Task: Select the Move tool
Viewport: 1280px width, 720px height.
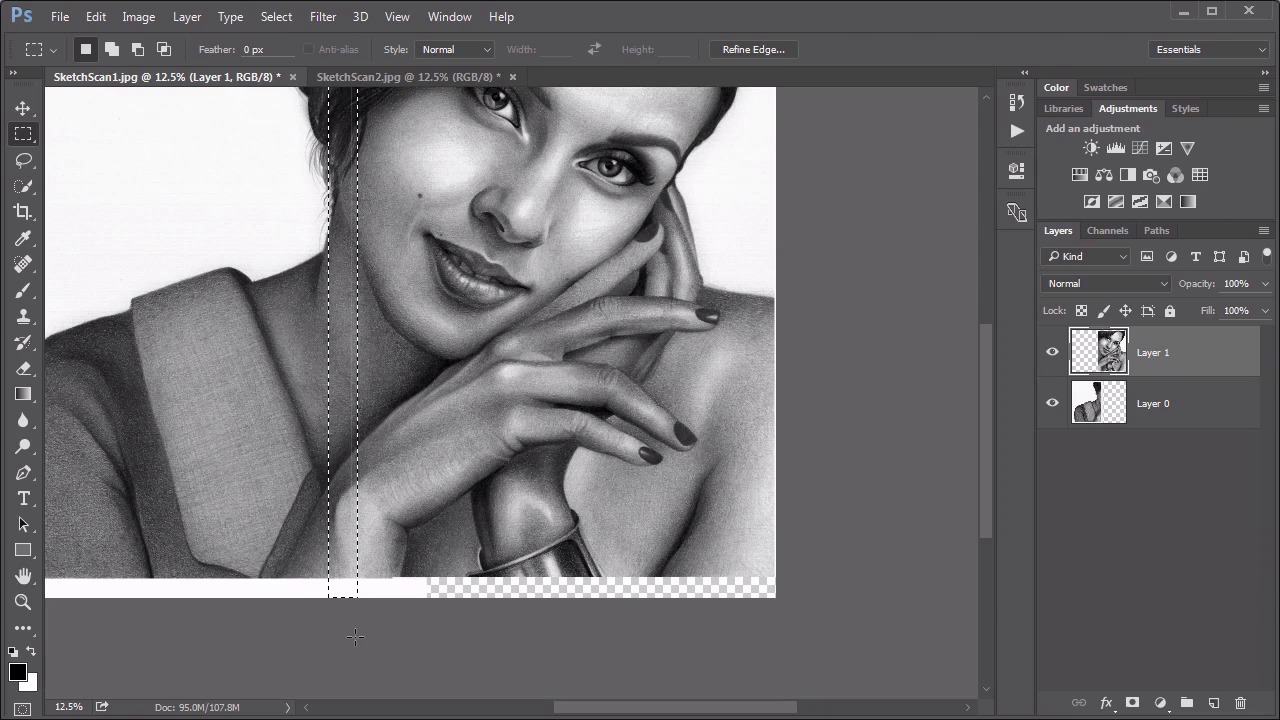Action: pos(23,108)
